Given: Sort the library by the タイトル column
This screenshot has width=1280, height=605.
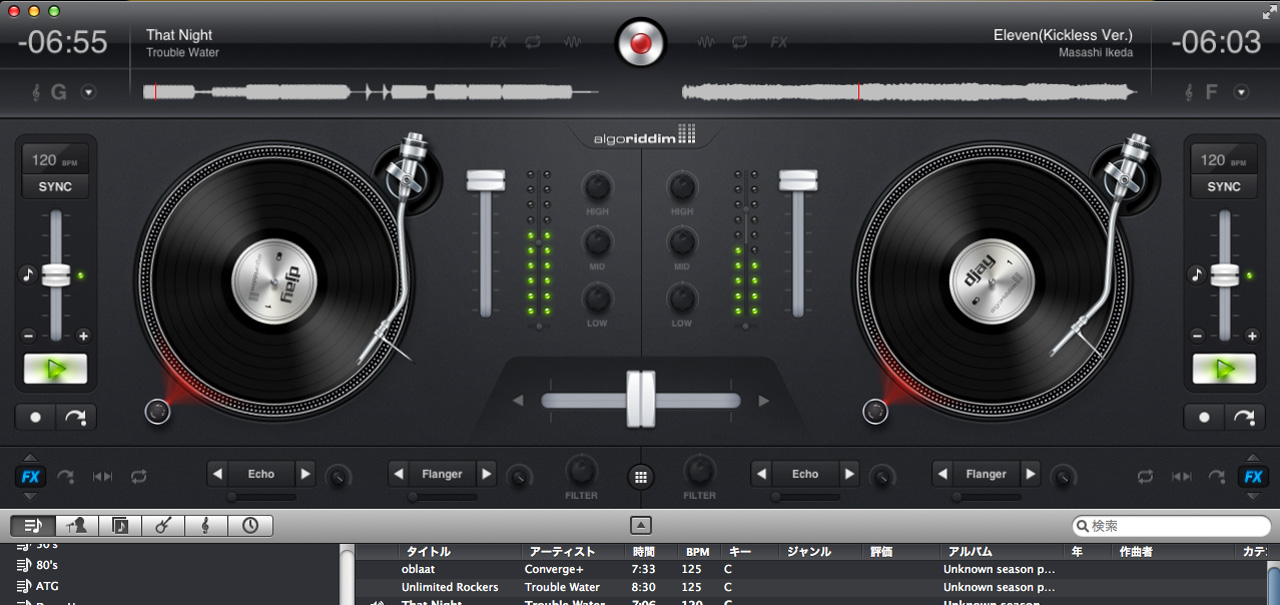Looking at the screenshot, I should point(460,551).
